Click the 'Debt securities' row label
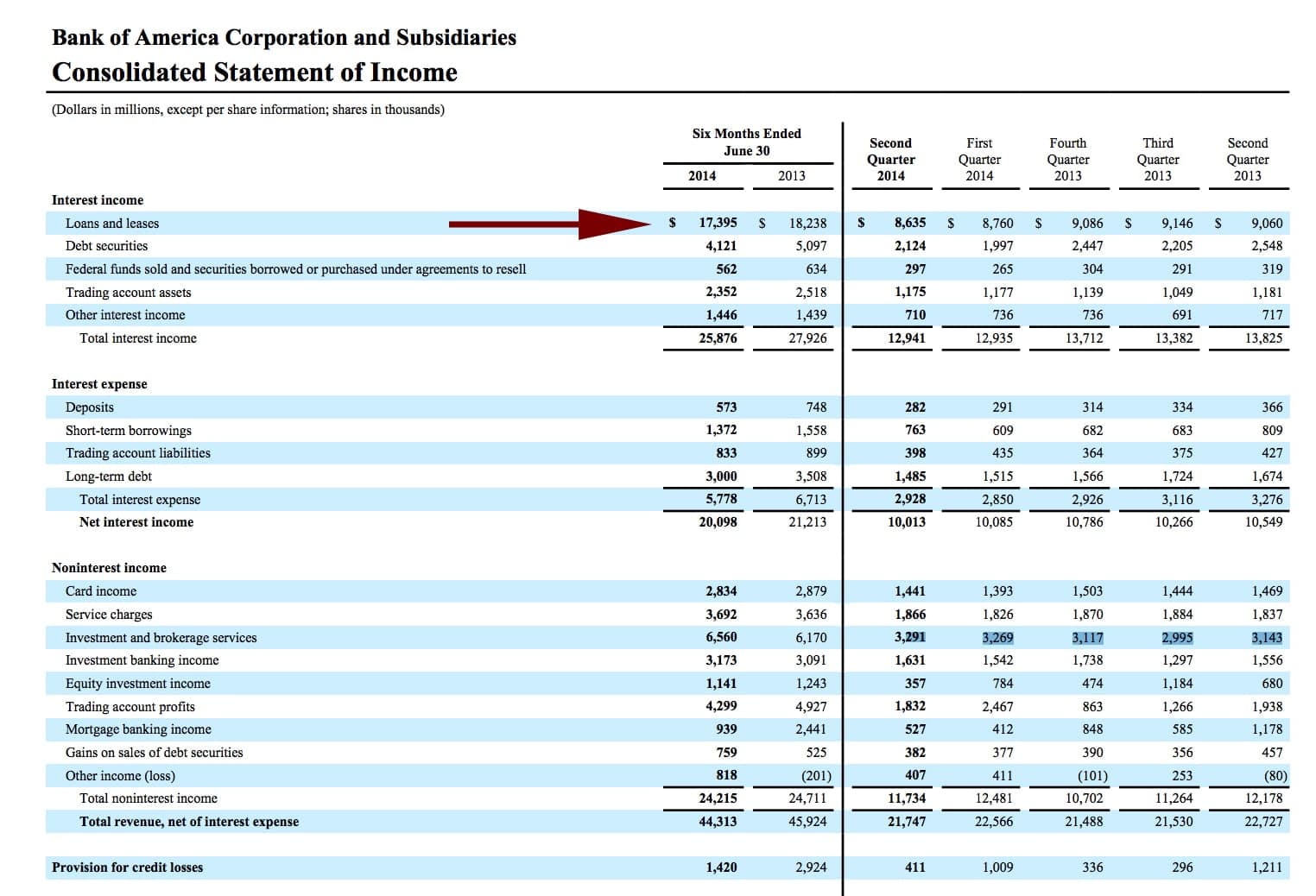The height and width of the screenshot is (896, 1316). [106, 246]
